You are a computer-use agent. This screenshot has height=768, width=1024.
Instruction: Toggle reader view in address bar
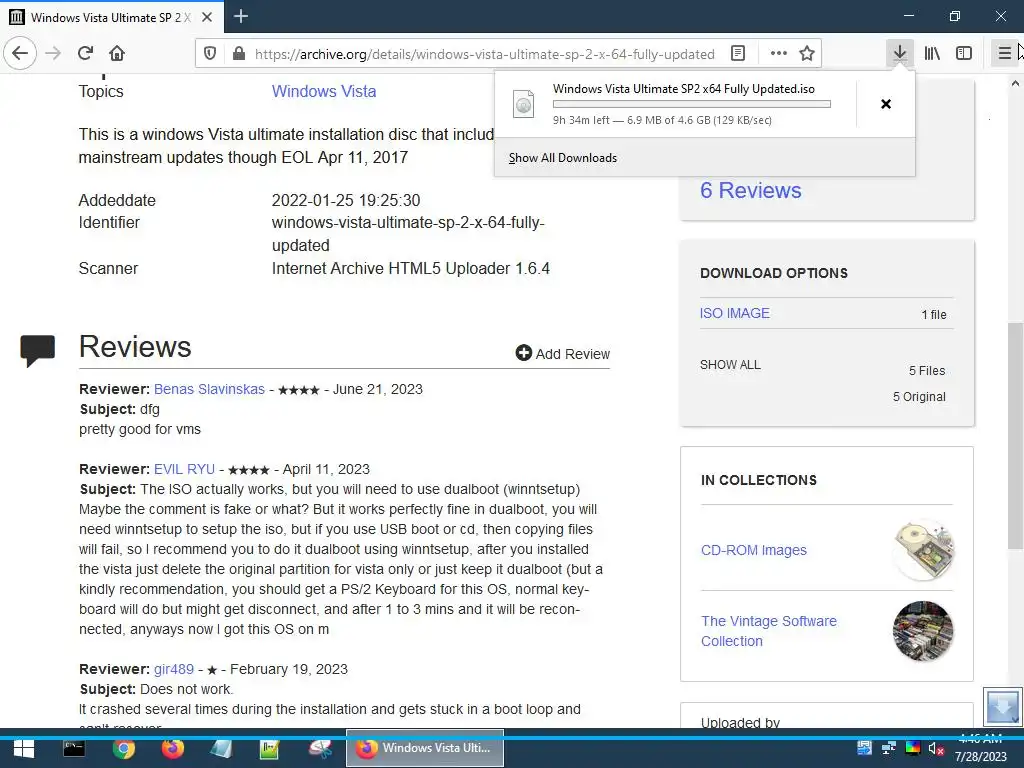click(738, 54)
